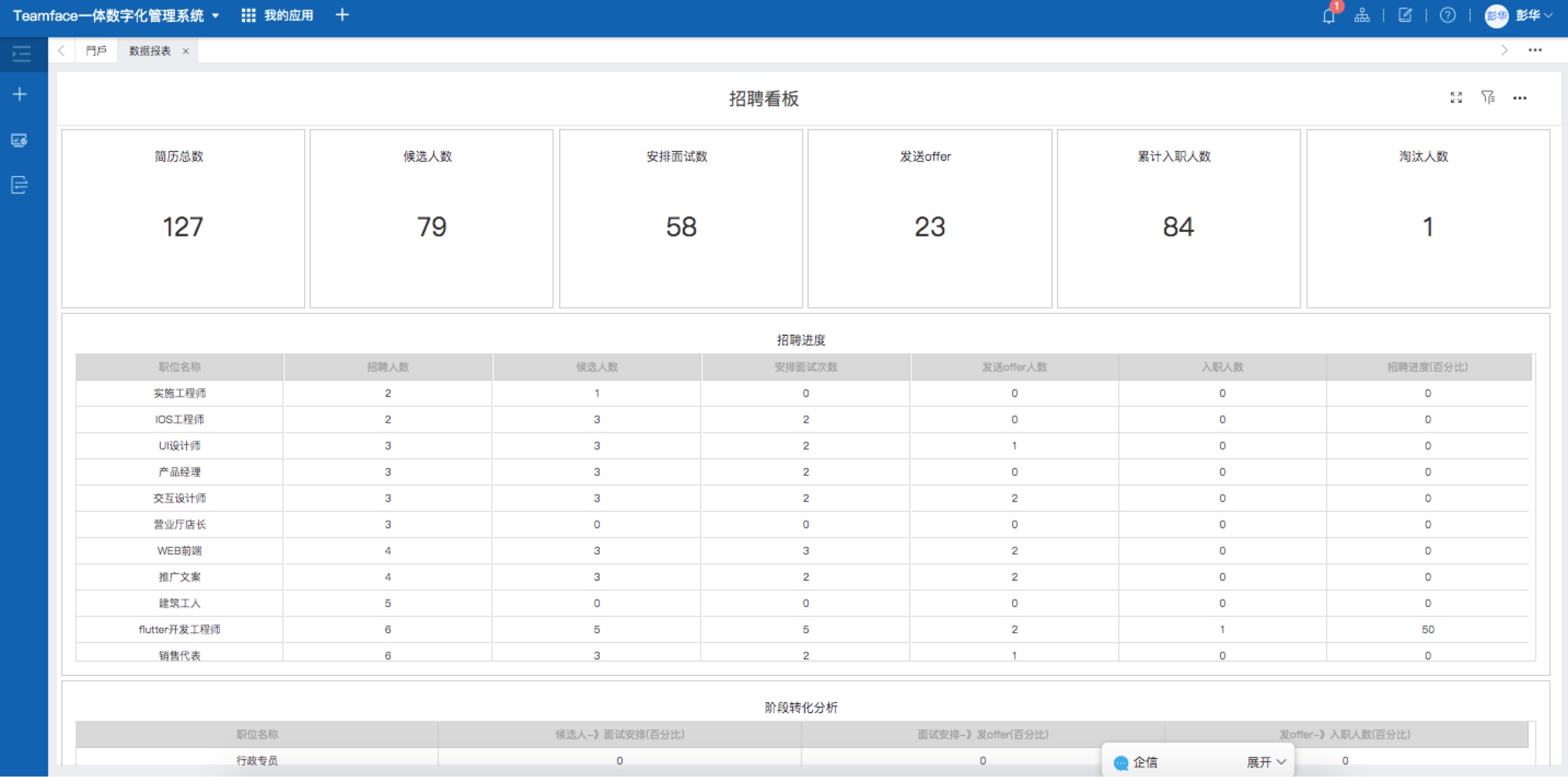Click the 职位名称 column header in 招聘进度
Image resolution: width=1568 pixels, height=777 pixels.
click(x=180, y=367)
